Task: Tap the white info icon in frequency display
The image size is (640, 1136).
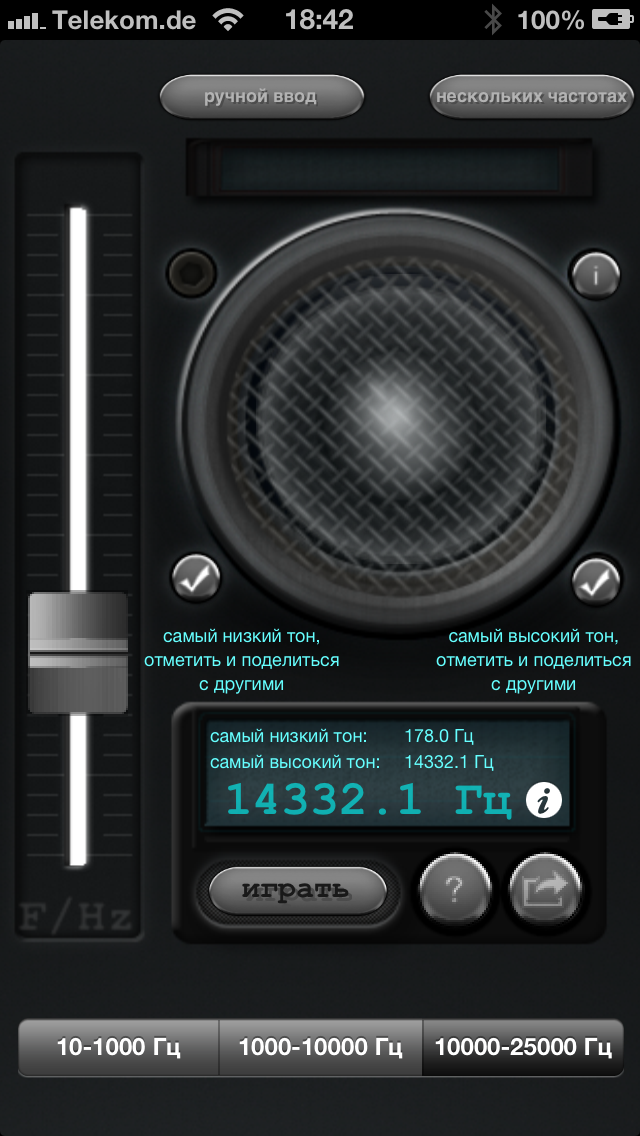Action: click(x=544, y=801)
